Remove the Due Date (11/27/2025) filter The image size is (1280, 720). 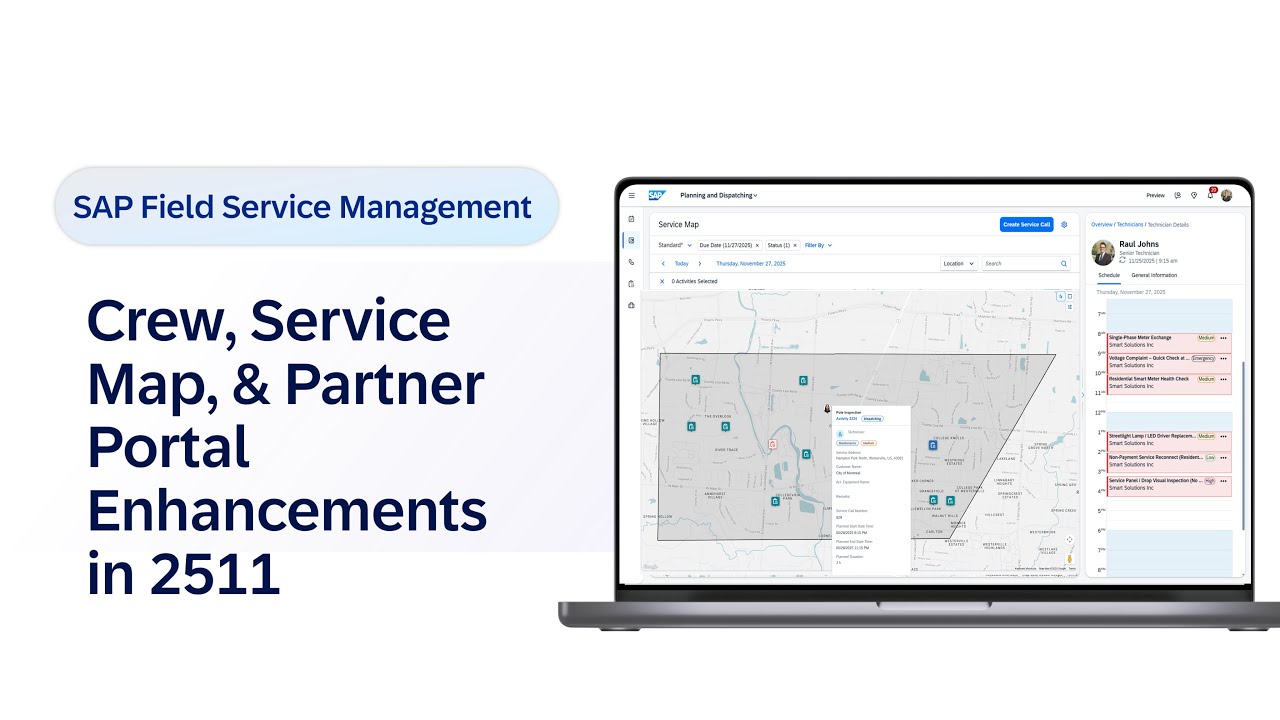[x=757, y=245]
